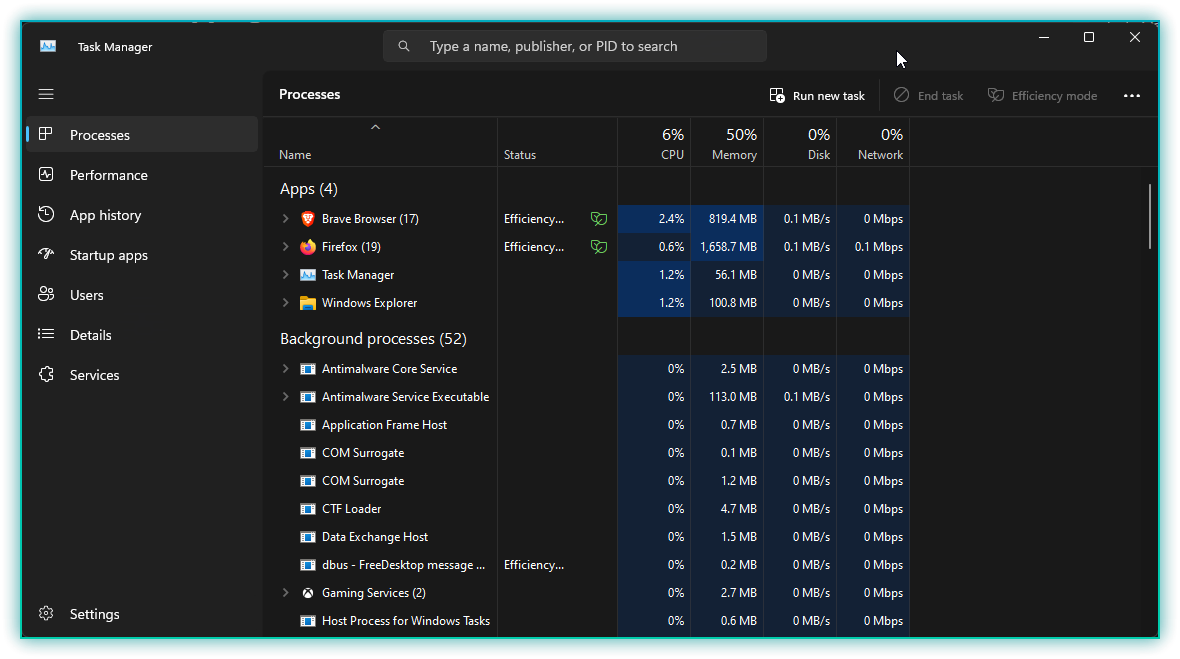Click the vertical scrollbar of process list
The image size is (1180, 659).
[1150, 216]
